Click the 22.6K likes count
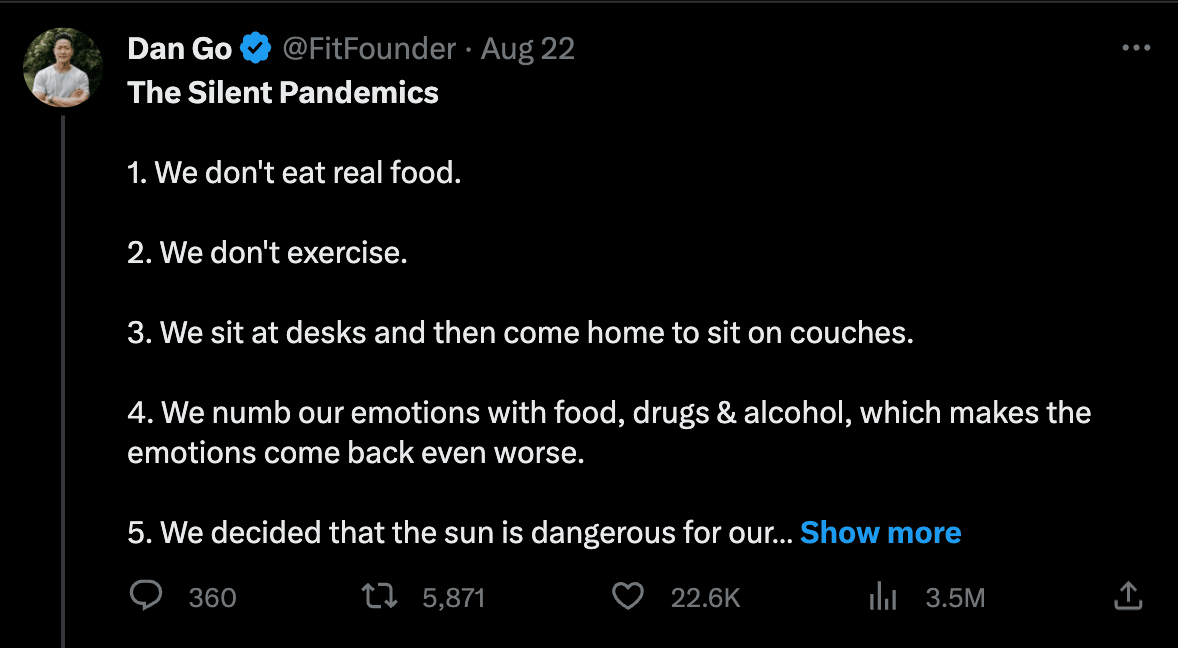Screen dimensions: 1178x648 pos(705,598)
